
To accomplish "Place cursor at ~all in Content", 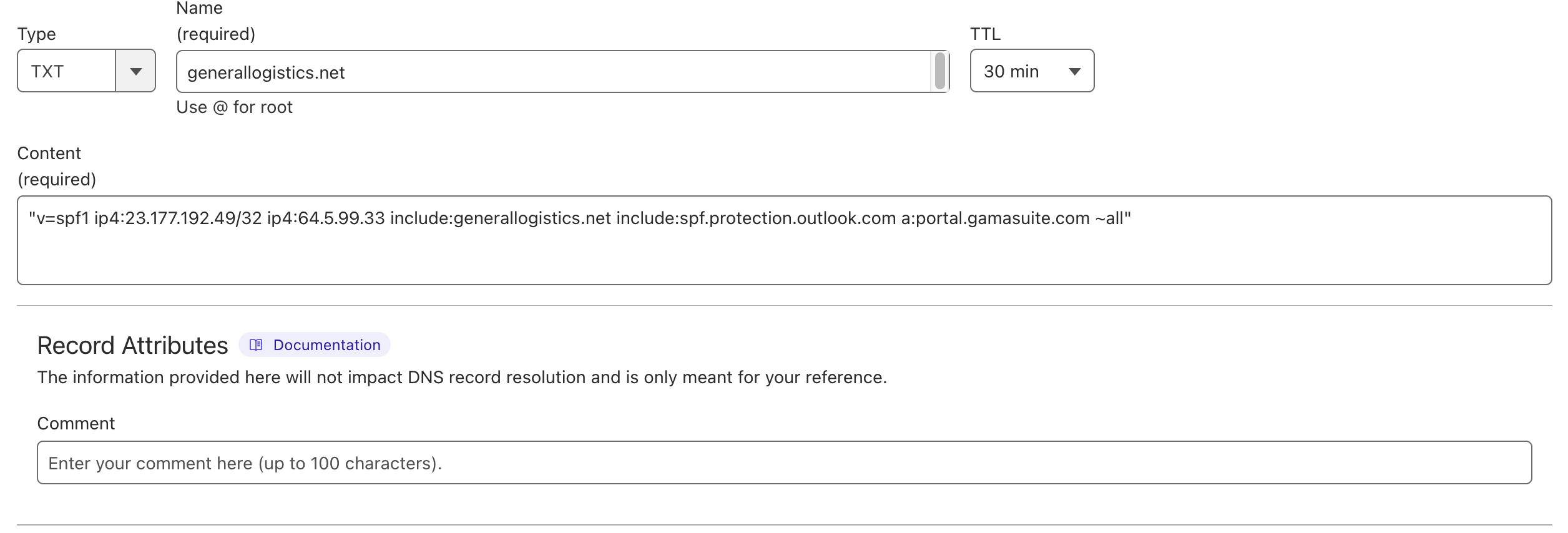I will click(1110, 218).
